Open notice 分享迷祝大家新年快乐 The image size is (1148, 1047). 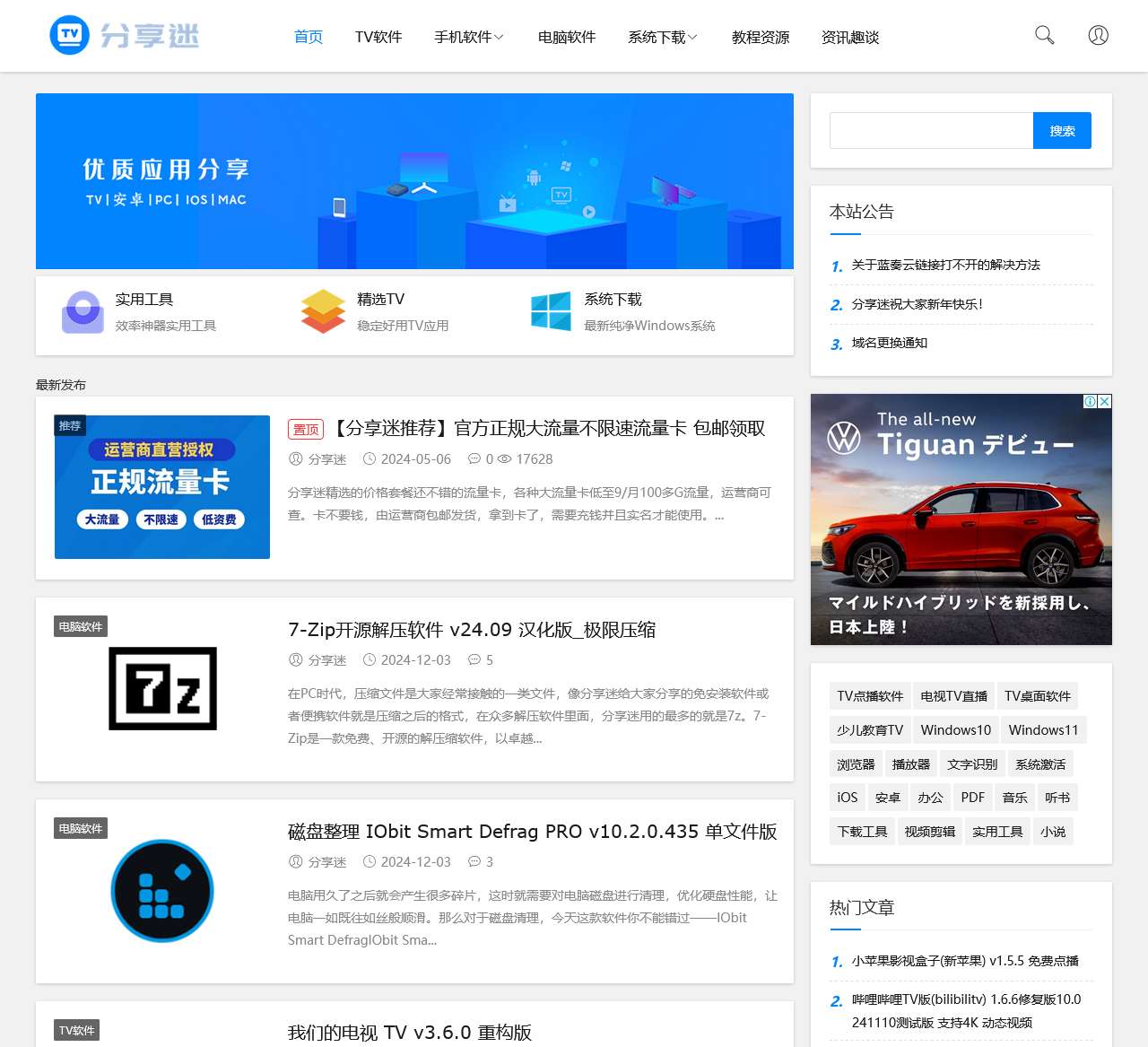click(x=917, y=304)
